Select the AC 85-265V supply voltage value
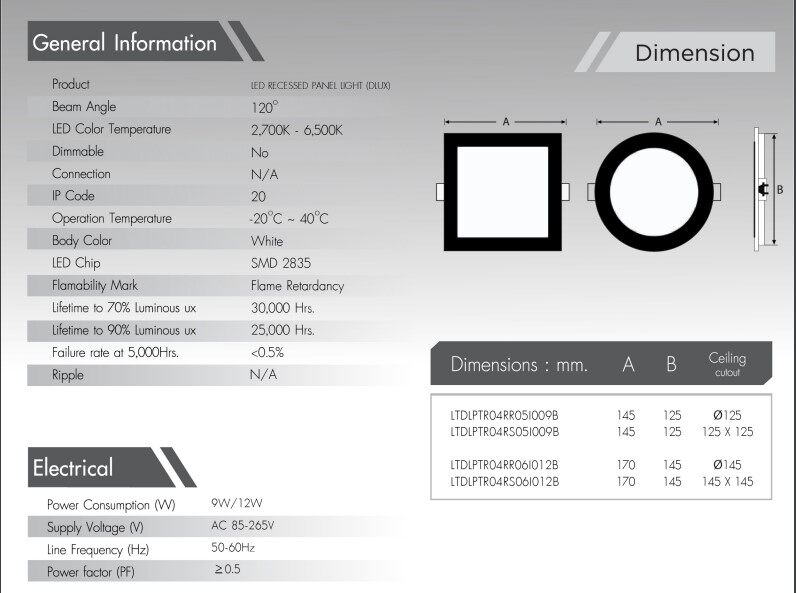The image size is (796, 593). (243, 526)
